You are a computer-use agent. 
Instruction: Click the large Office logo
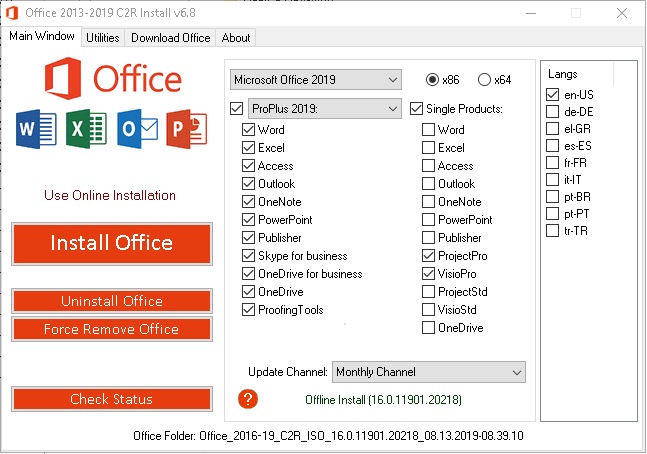pyautogui.click(x=113, y=78)
